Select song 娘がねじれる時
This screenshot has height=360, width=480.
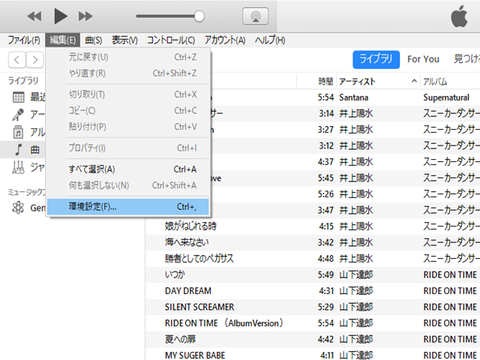[190, 227]
